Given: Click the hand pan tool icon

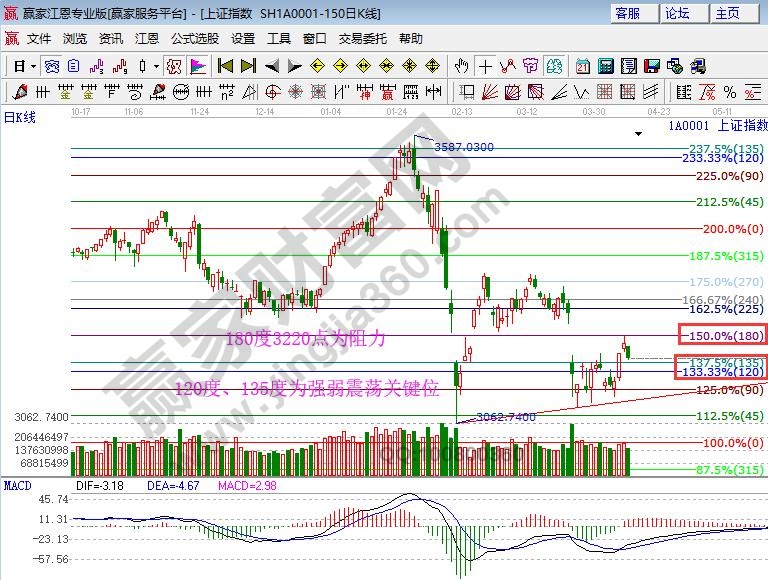Looking at the screenshot, I should tap(461, 66).
